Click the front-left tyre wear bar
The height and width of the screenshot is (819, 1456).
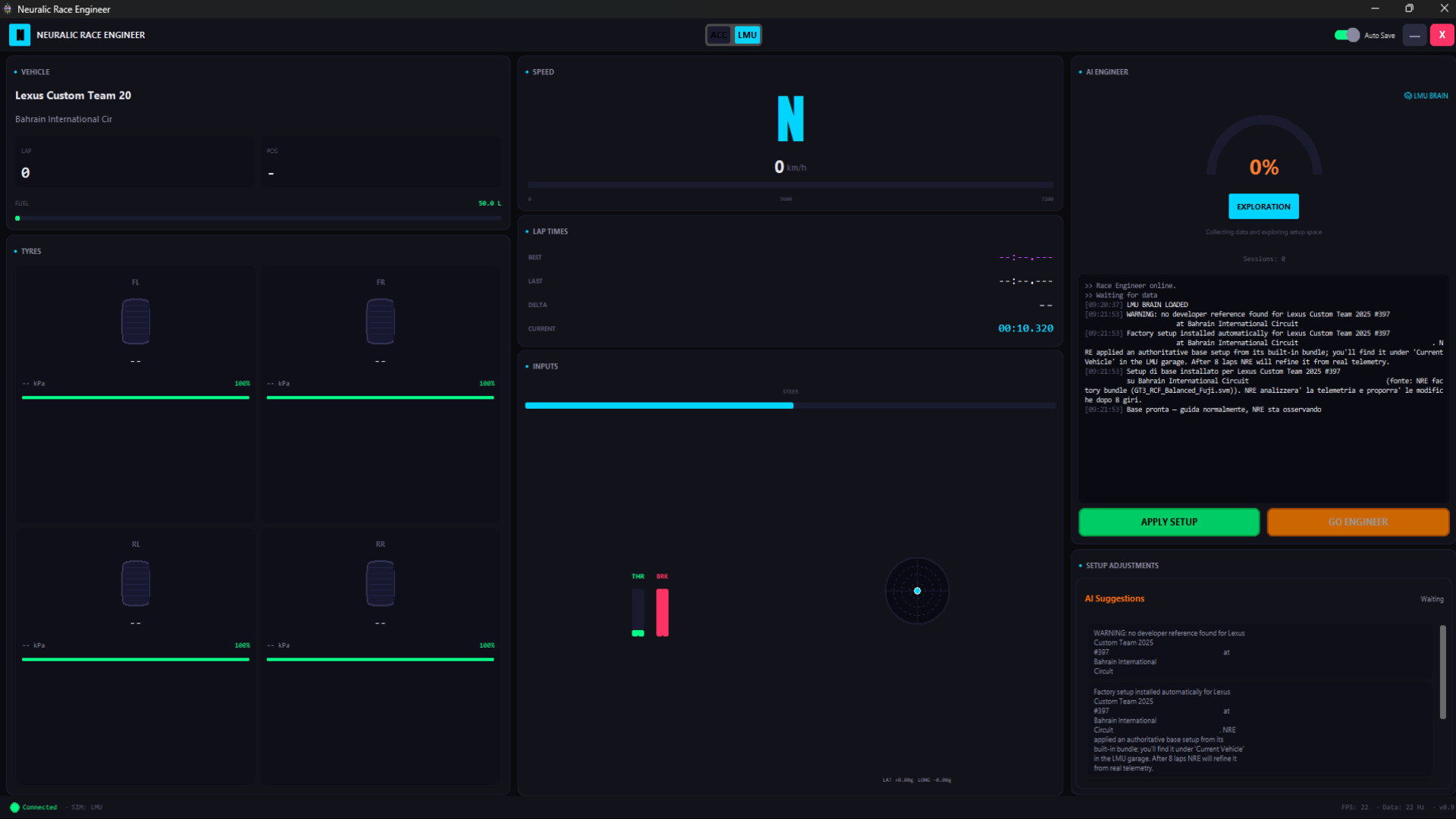tap(136, 397)
